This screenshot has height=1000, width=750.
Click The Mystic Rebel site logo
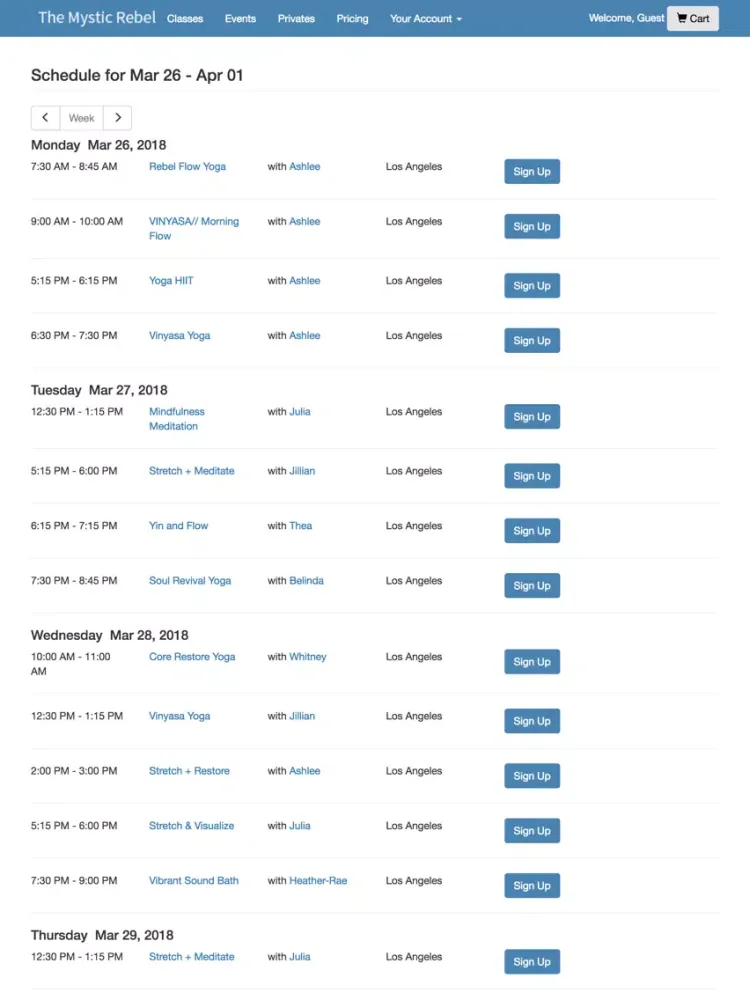(x=97, y=18)
